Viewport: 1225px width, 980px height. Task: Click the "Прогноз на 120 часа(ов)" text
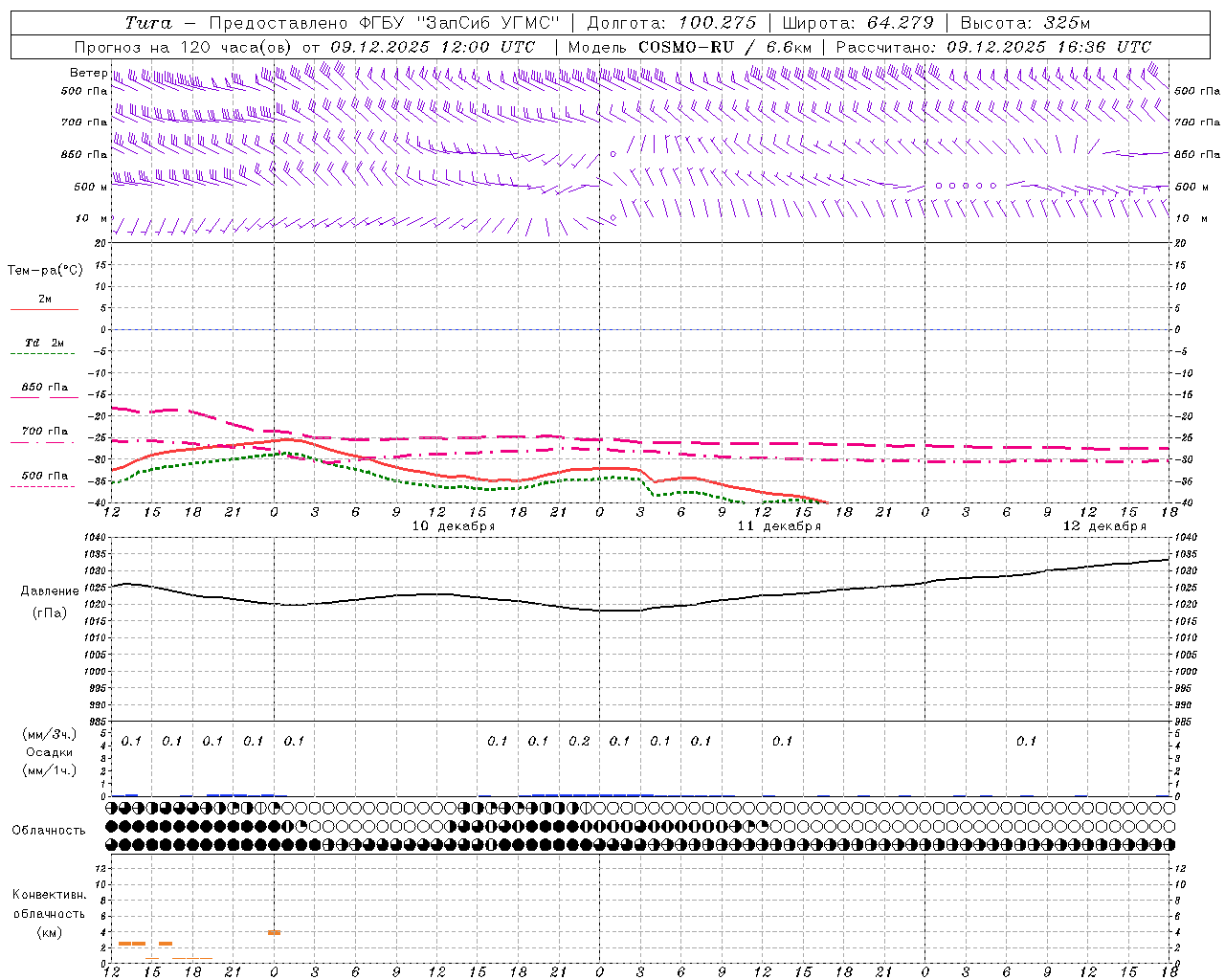(184, 47)
